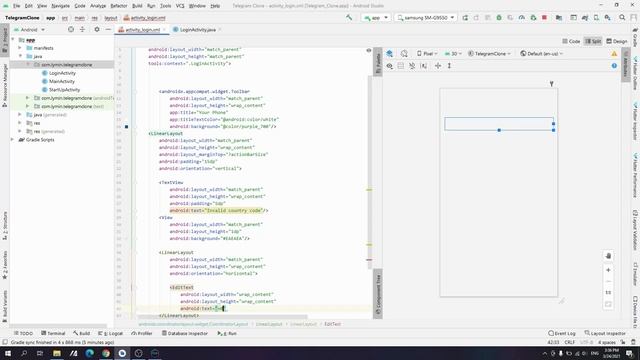Image resolution: width=640 pixels, height=360 pixels.
Task: Switch editor to Split view mode
Action: click(x=593, y=41)
